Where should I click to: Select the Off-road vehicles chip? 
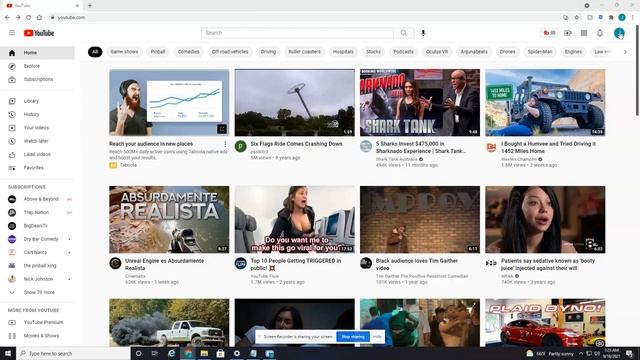230,52
